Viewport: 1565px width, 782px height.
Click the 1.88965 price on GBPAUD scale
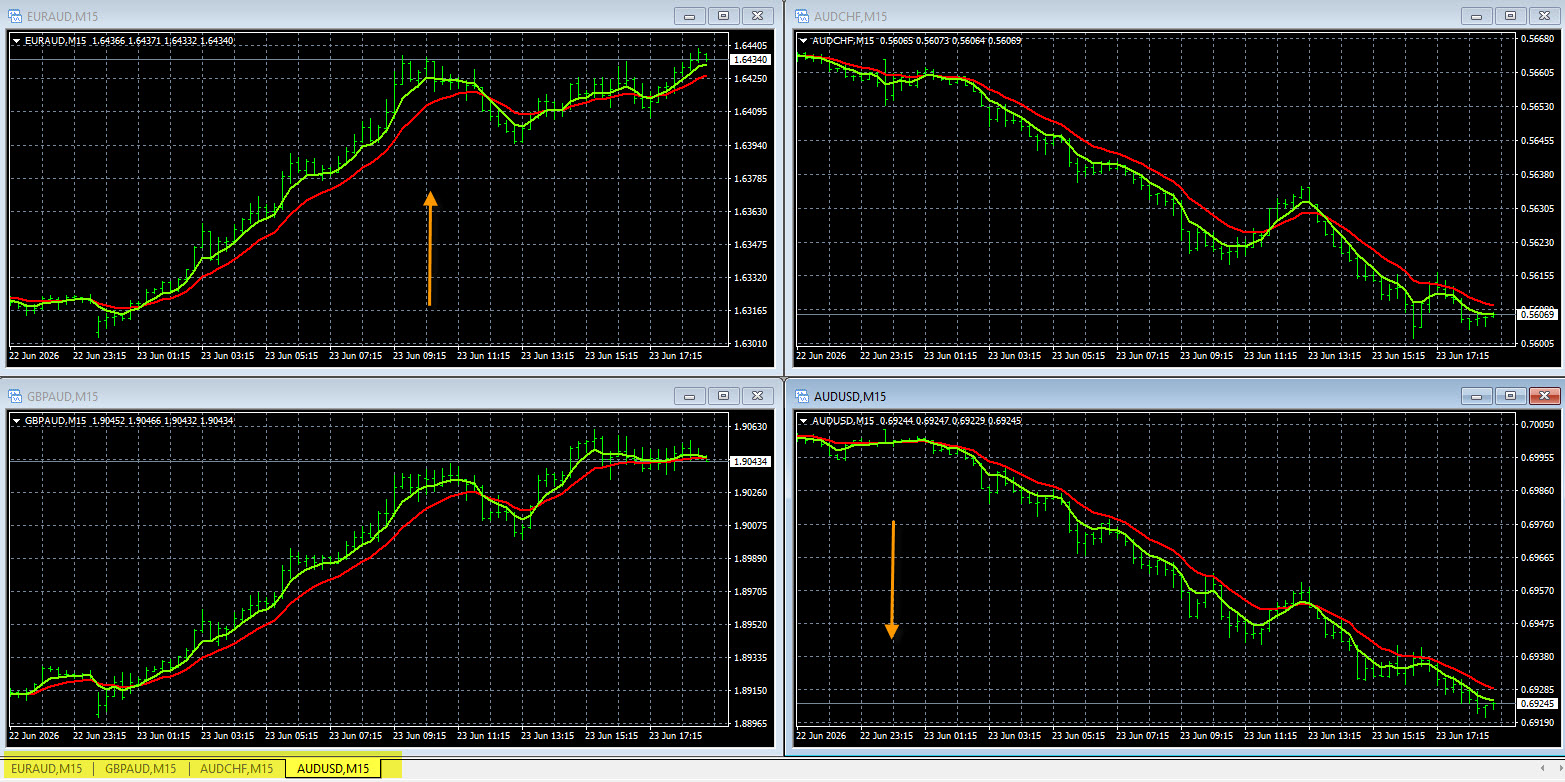pyautogui.click(x=750, y=723)
